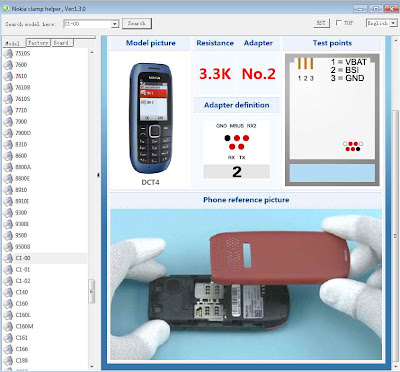Click the 8800E entry icon
This screenshot has height=372, width=400.
[x=8, y=178]
